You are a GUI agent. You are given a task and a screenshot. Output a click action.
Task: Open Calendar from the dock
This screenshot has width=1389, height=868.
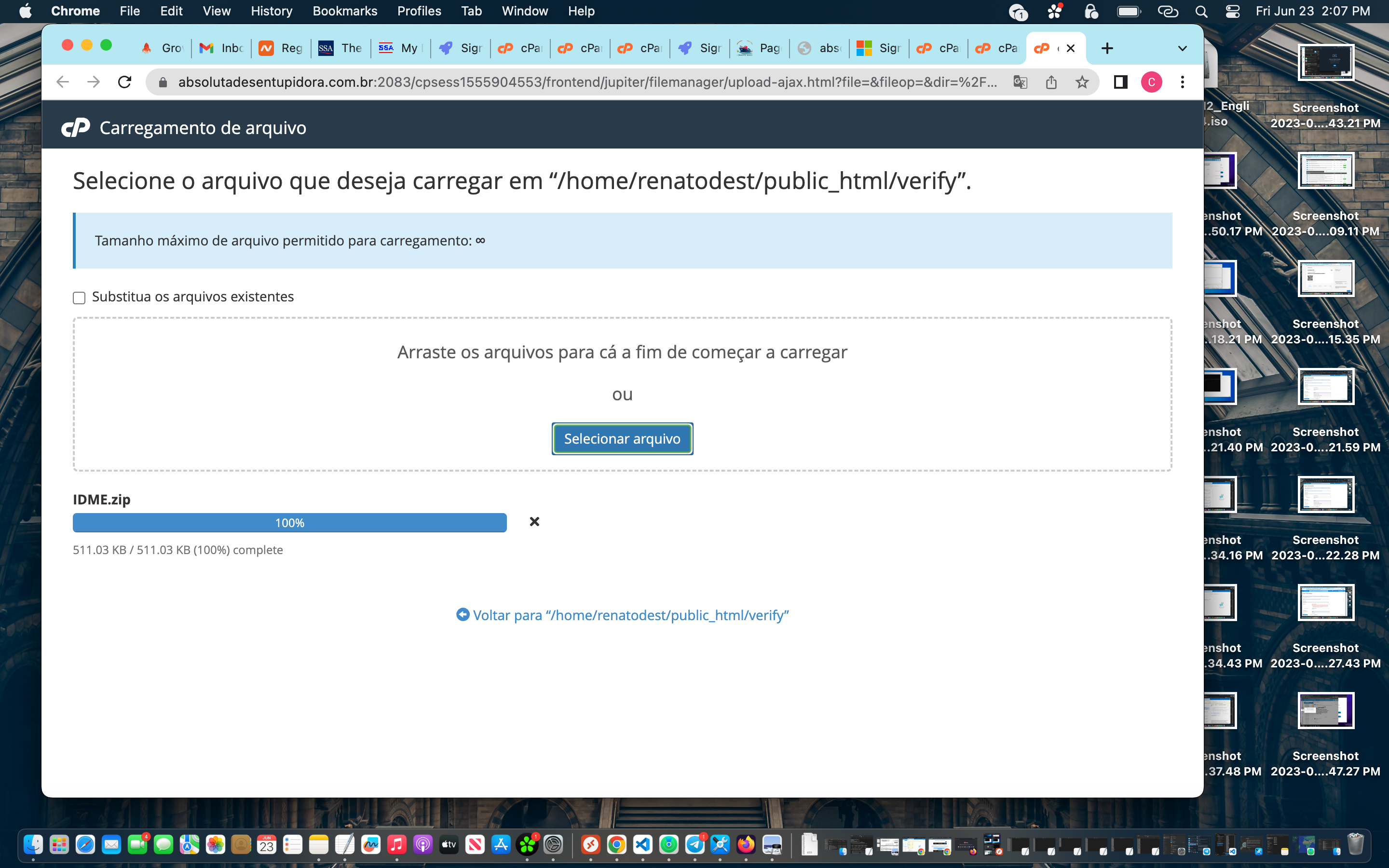(x=267, y=844)
